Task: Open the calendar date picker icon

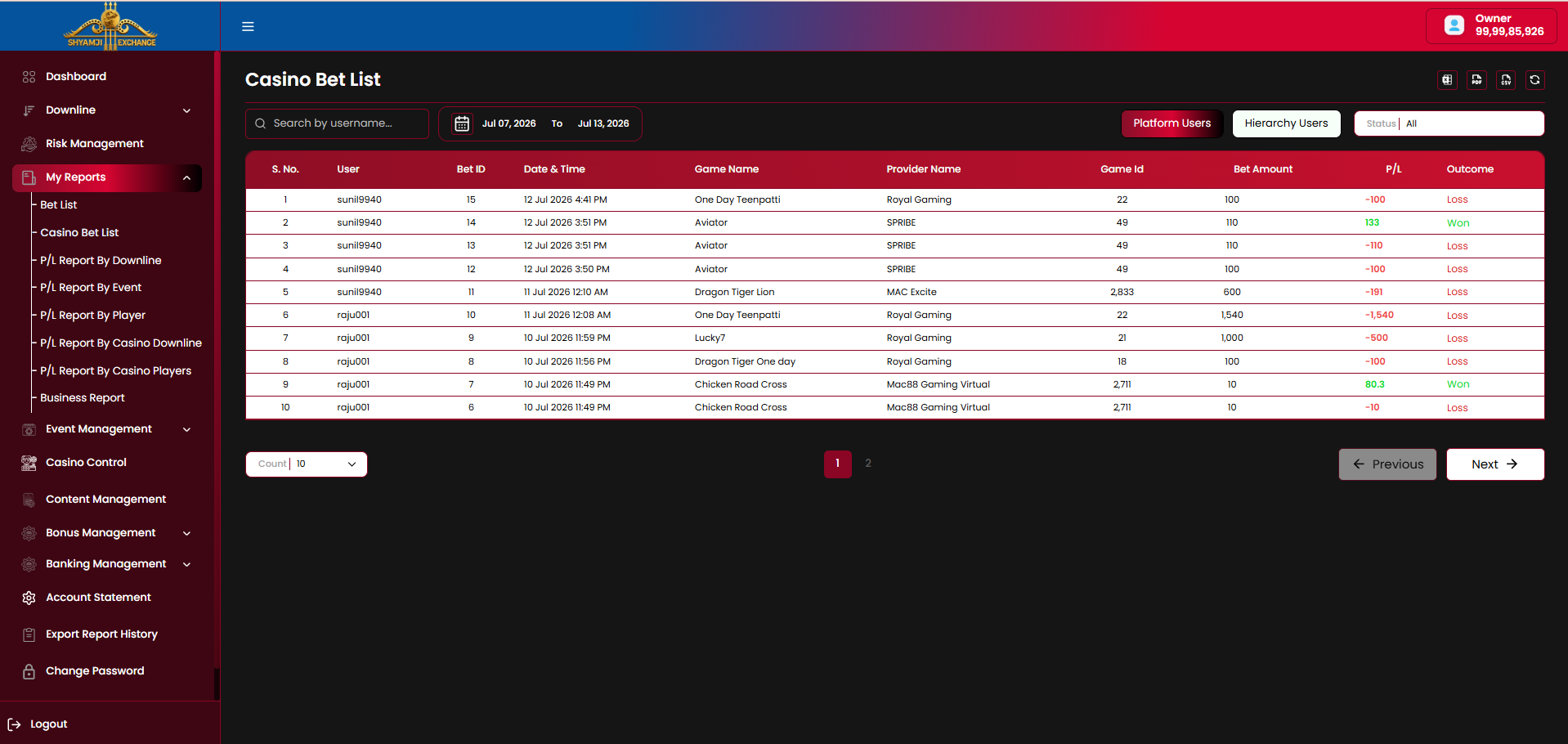Action: [x=462, y=123]
